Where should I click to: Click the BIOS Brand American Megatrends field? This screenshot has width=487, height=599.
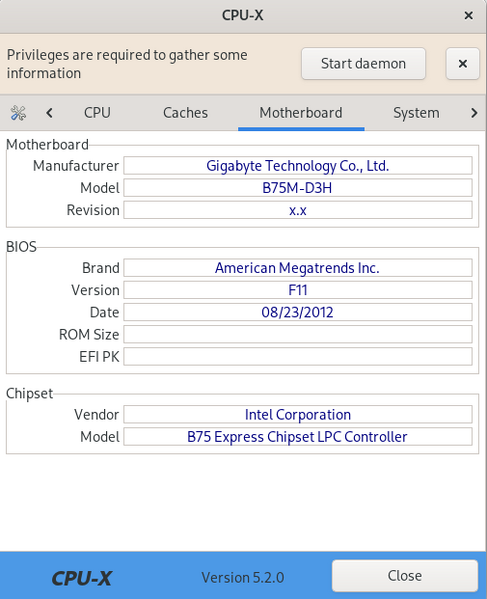coord(298,268)
